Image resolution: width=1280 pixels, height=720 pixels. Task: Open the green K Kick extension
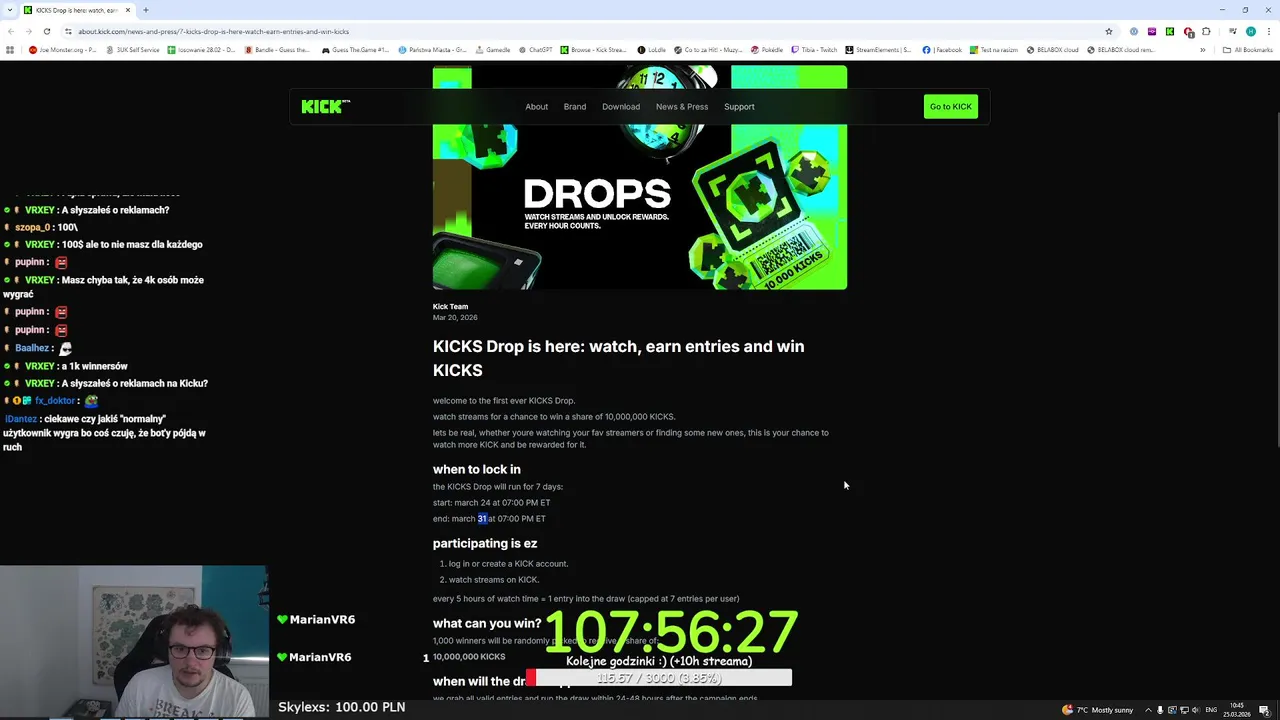[x=1169, y=31]
